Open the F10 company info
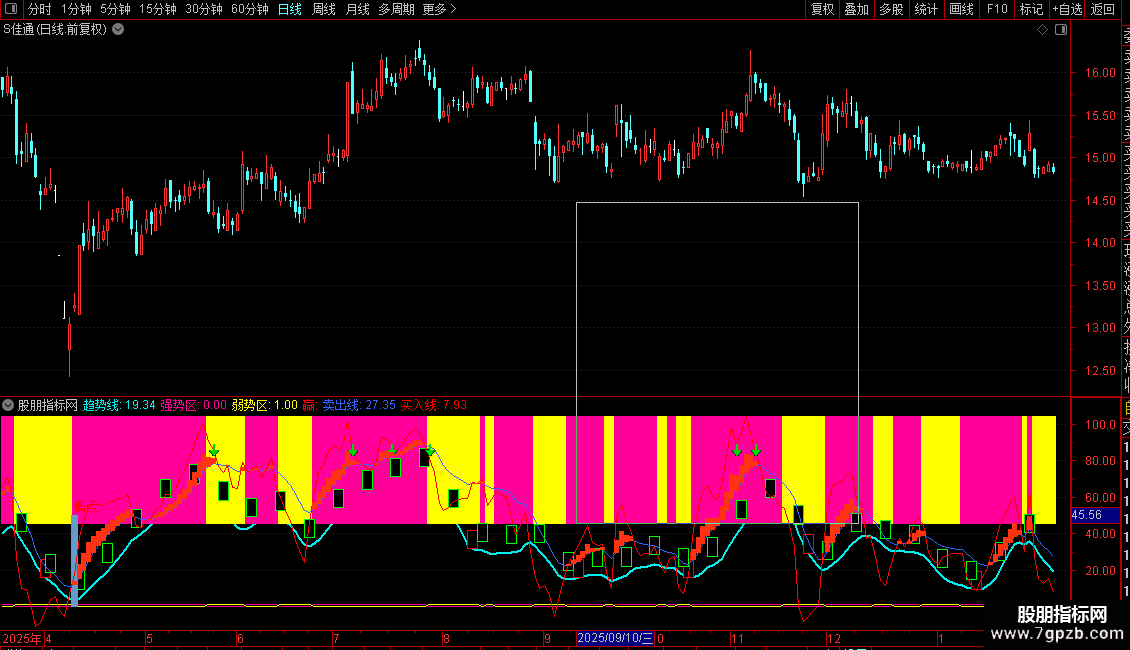Screen dimensions: 1130x650 [997, 9]
